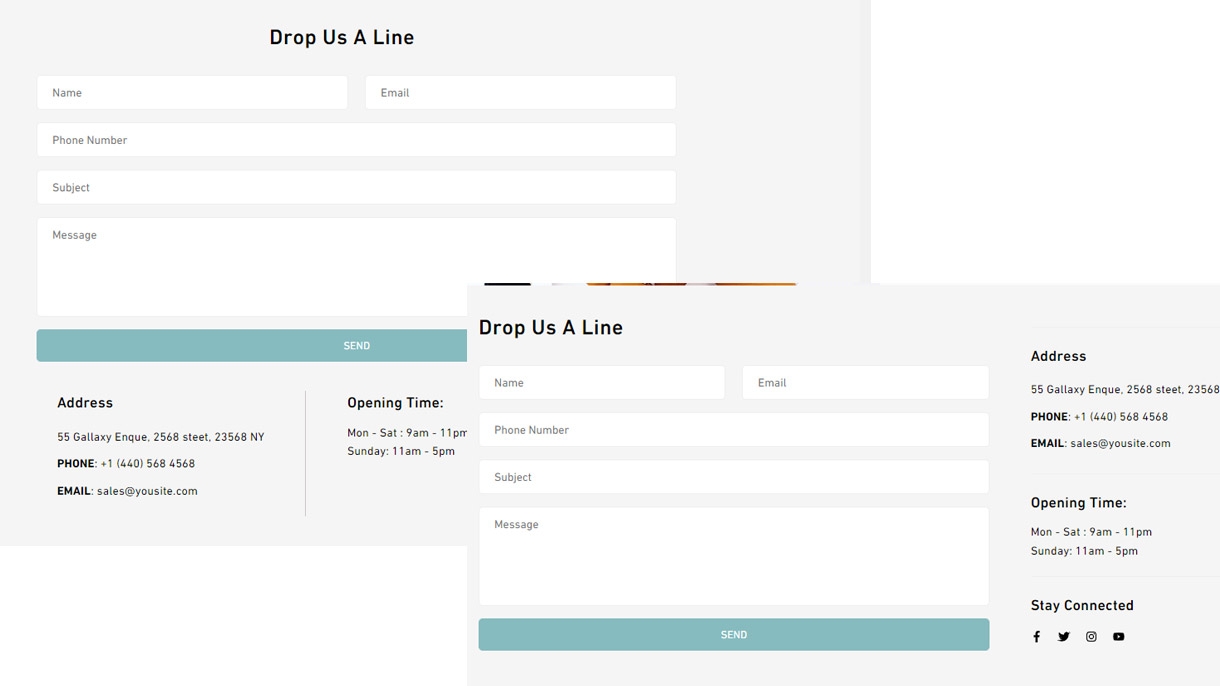Click the phone number in the right-side Address panel
This screenshot has height=686, width=1220.
tap(1121, 417)
